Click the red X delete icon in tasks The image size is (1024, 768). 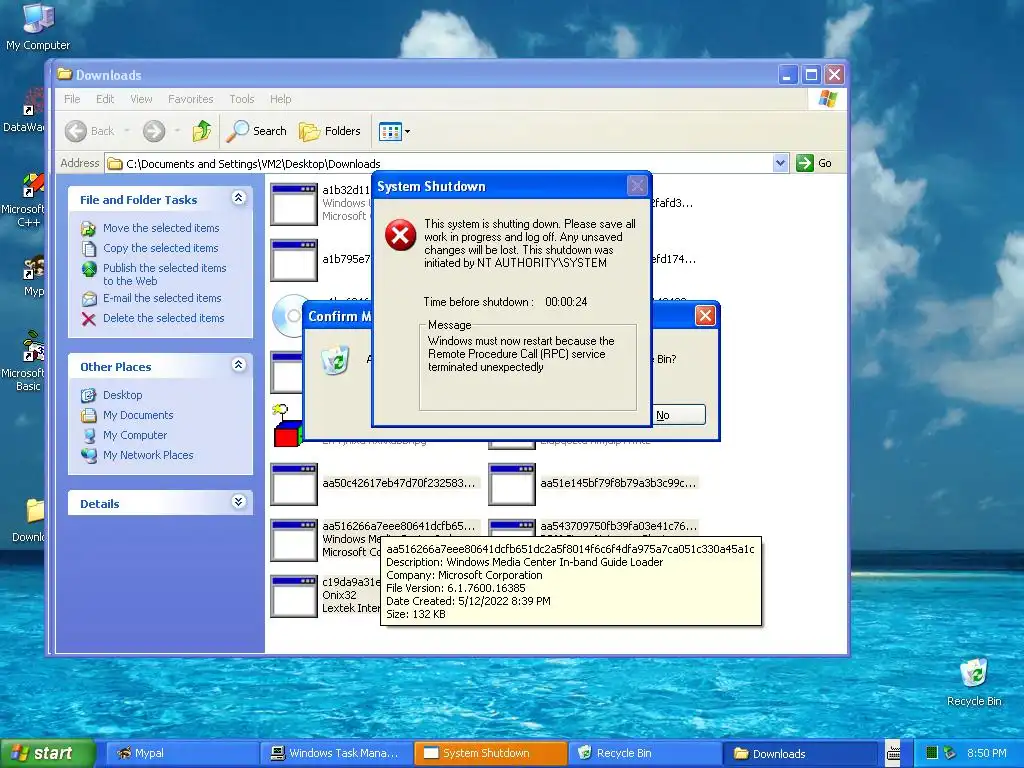click(x=89, y=319)
